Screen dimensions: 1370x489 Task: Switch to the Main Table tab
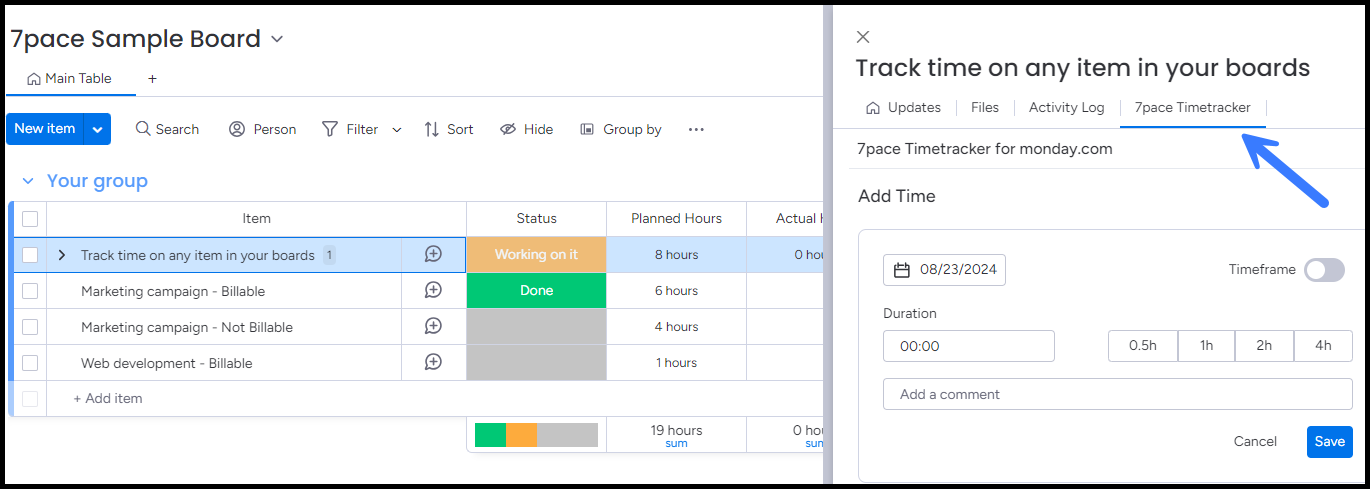pos(70,78)
